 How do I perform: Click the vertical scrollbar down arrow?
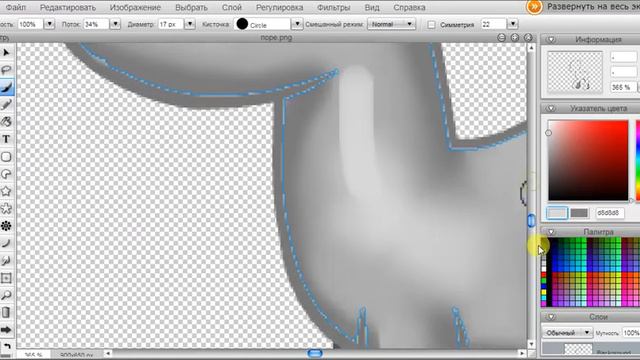click(x=531, y=344)
